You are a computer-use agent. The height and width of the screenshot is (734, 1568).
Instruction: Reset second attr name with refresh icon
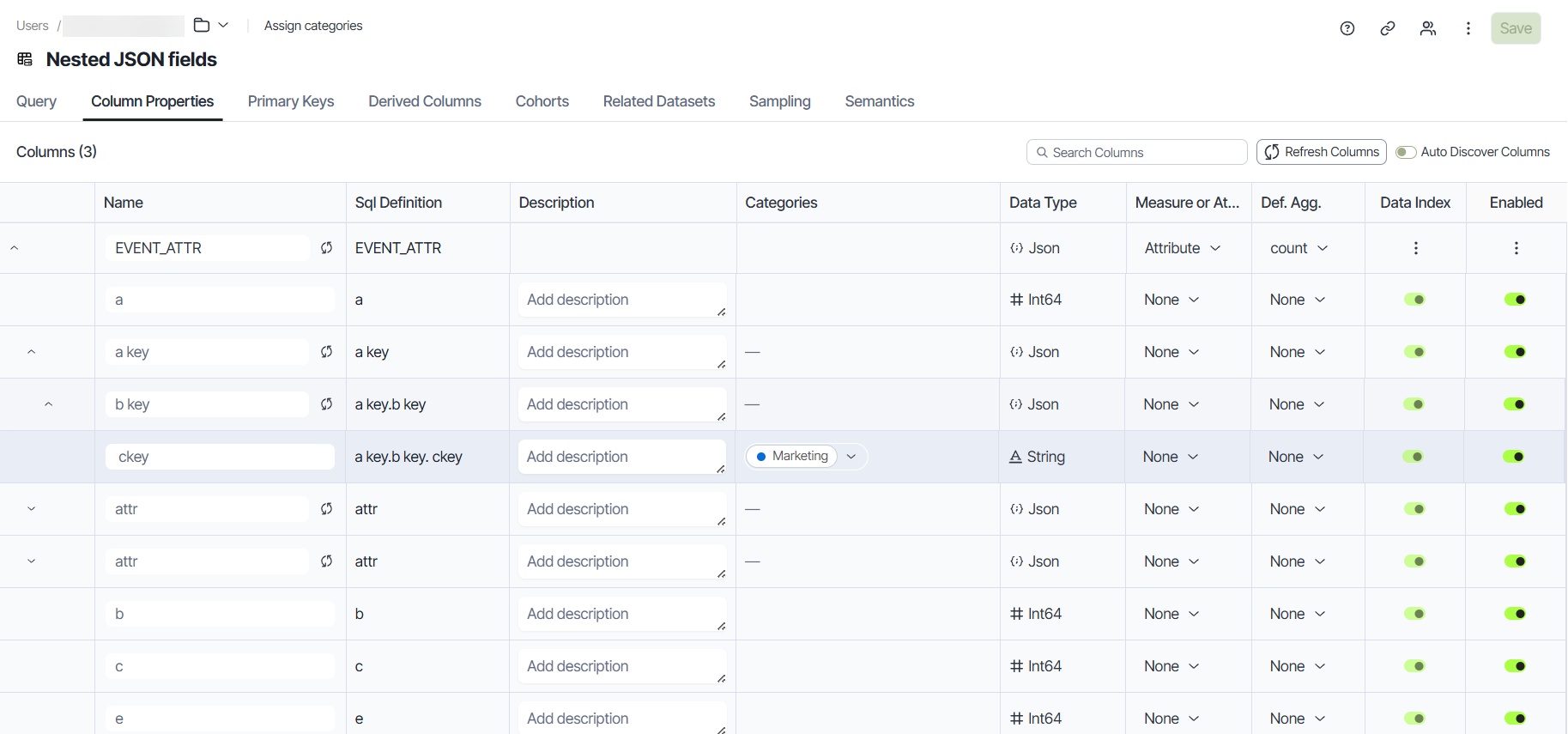(x=327, y=561)
